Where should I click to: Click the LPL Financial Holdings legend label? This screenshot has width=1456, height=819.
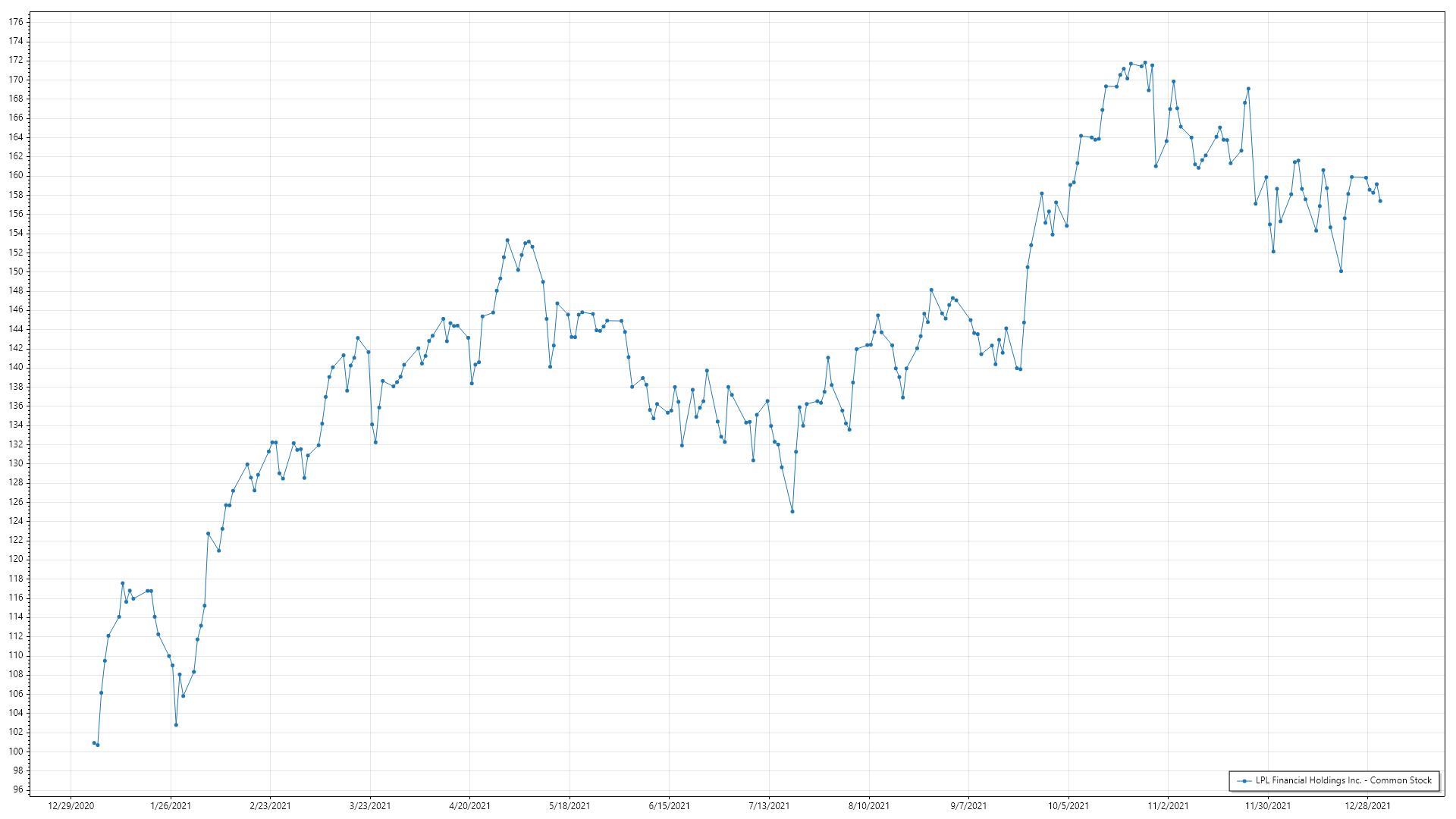point(1343,780)
